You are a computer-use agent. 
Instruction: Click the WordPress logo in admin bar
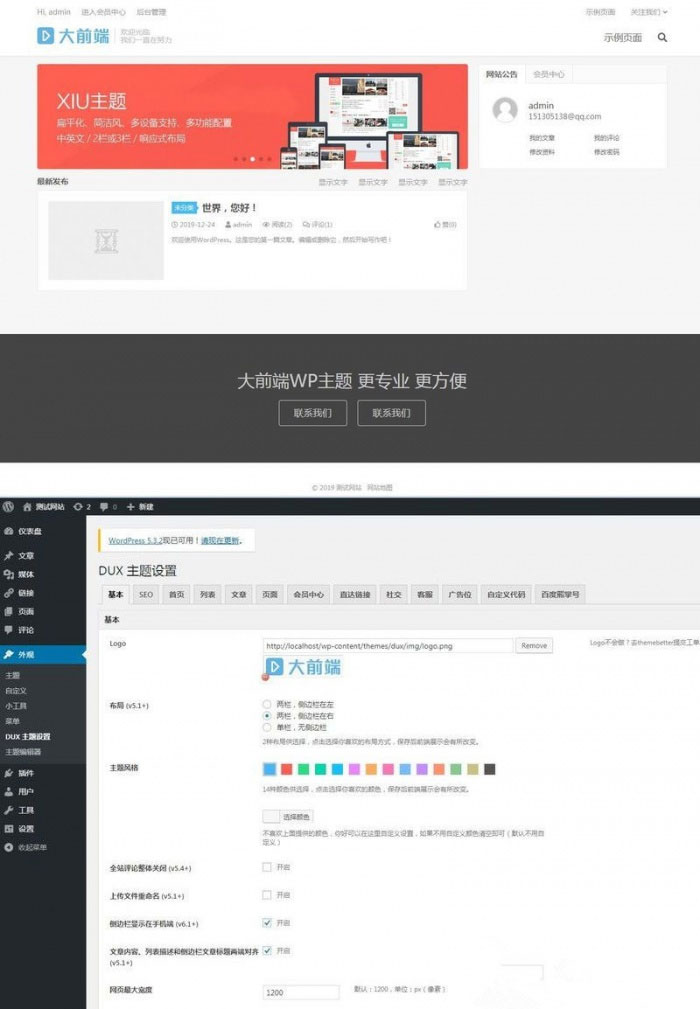(8, 507)
